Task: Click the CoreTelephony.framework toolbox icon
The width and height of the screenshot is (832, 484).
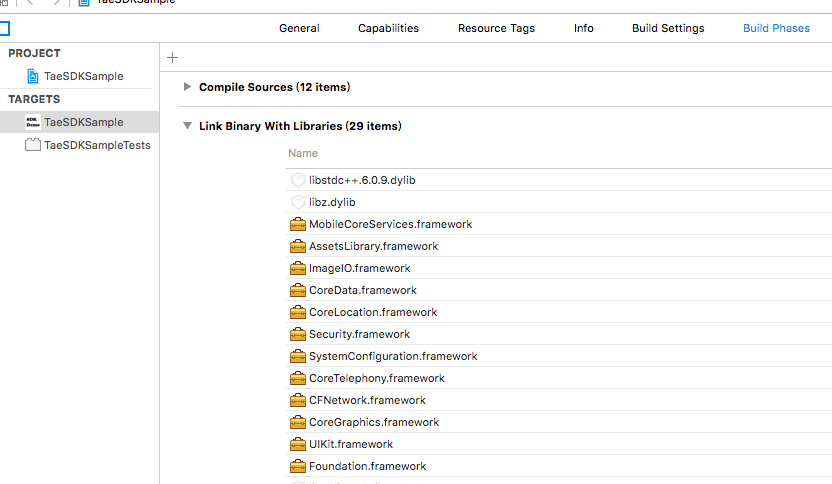Action: pyautogui.click(x=298, y=378)
